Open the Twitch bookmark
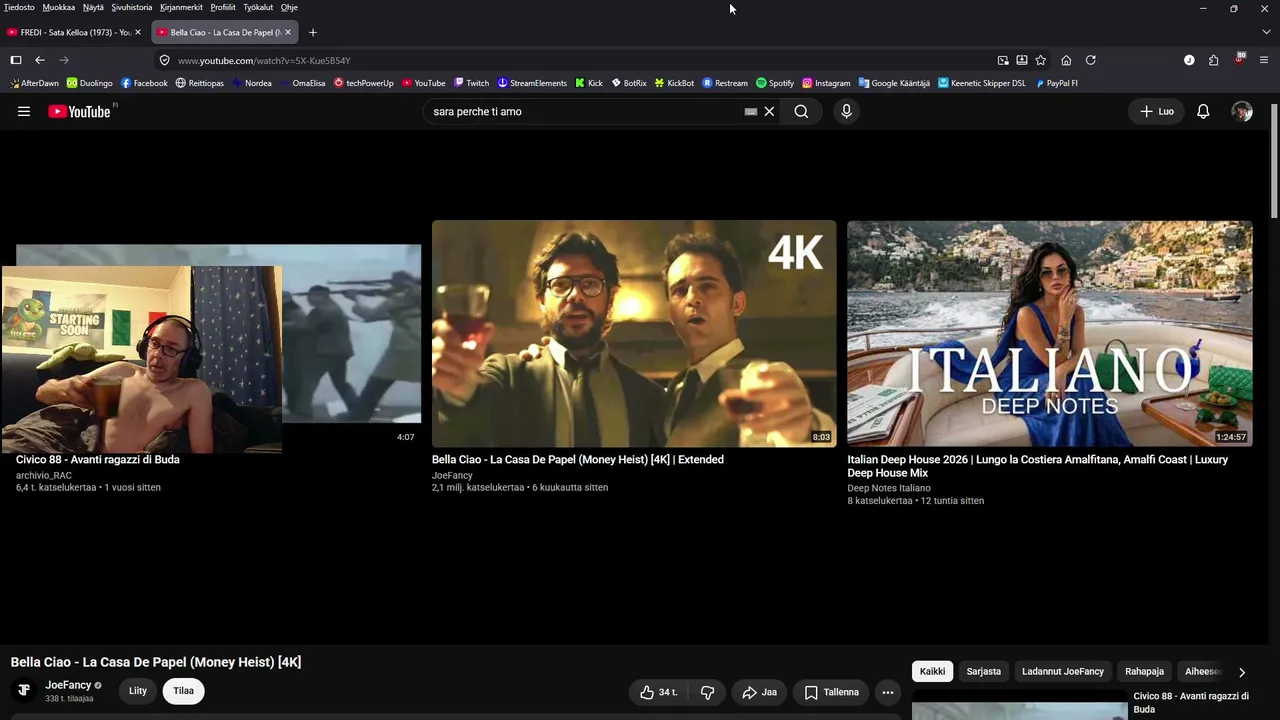 point(472,83)
